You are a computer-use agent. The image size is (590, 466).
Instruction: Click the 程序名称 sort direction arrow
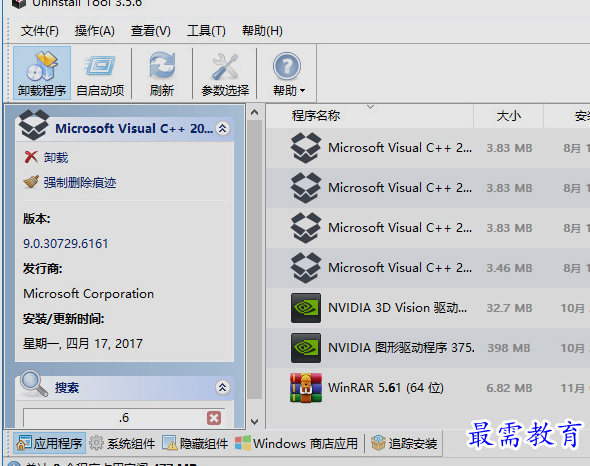tap(371, 107)
